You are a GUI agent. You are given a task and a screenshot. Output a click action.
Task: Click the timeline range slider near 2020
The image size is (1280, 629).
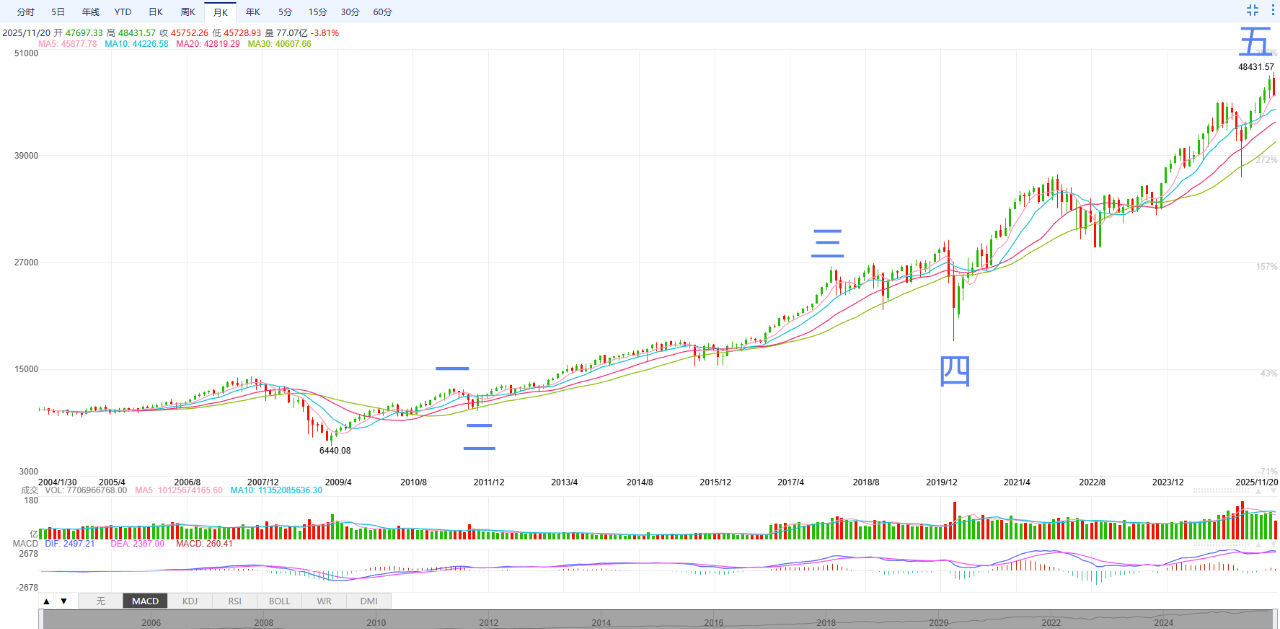(x=938, y=619)
